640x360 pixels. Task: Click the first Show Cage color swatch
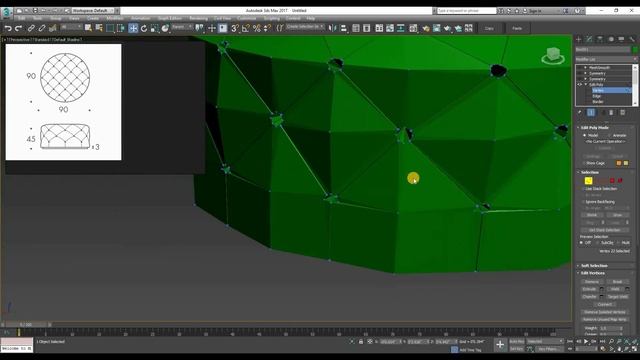(x=619, y=163)
